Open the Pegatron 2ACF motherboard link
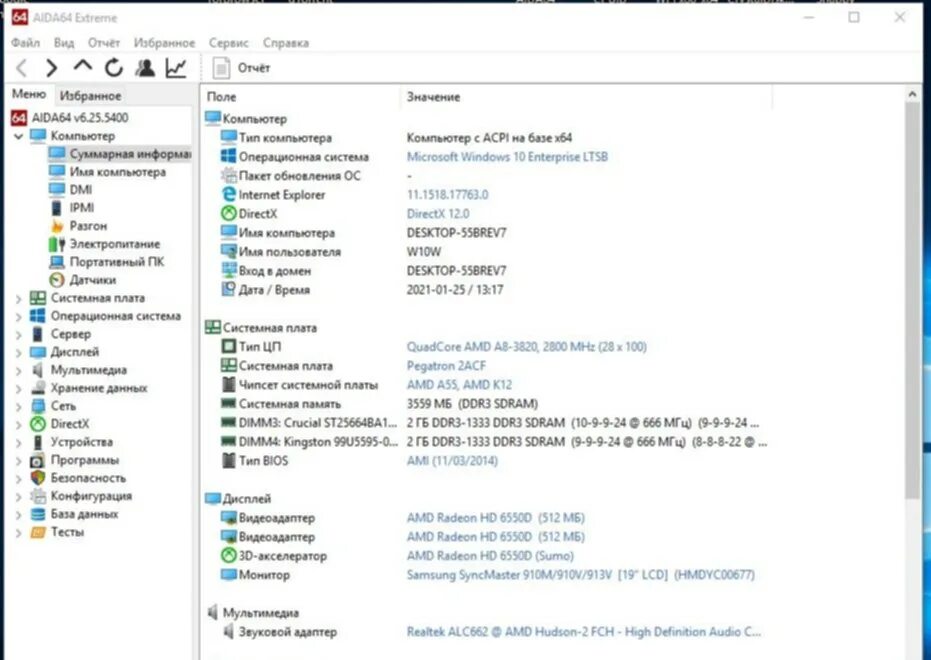This screenshot has height=660, width=931. [x=446, y=366]
